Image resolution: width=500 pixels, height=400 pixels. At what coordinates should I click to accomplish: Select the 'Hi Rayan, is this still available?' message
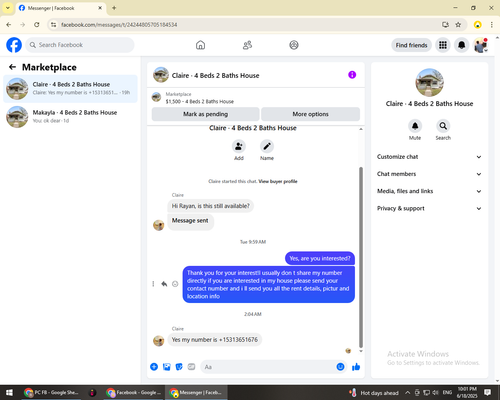(x=210, y=206)
